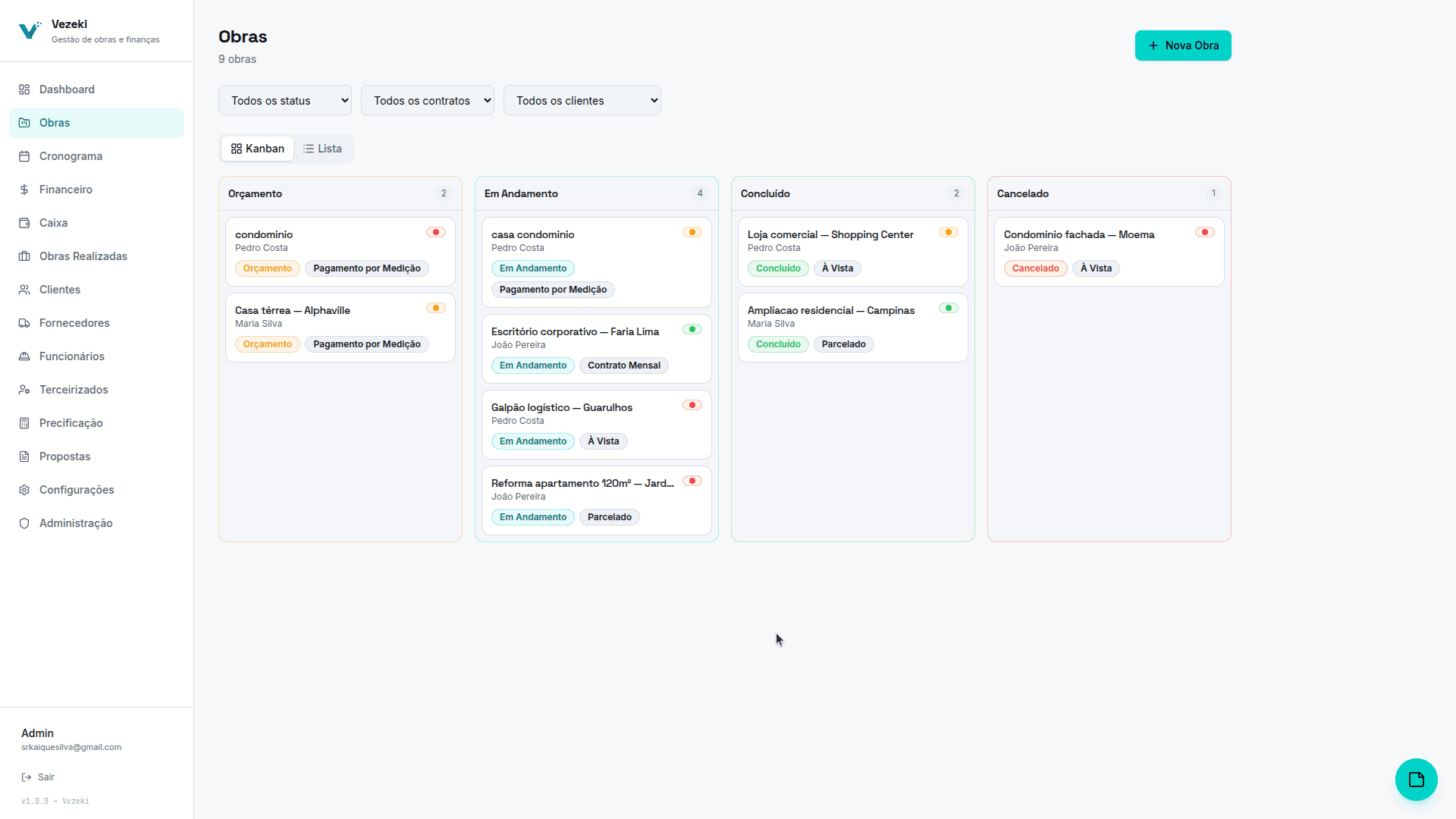
Task: Click Concluído badge on Loja comercial card
Action: click(778, 268)
